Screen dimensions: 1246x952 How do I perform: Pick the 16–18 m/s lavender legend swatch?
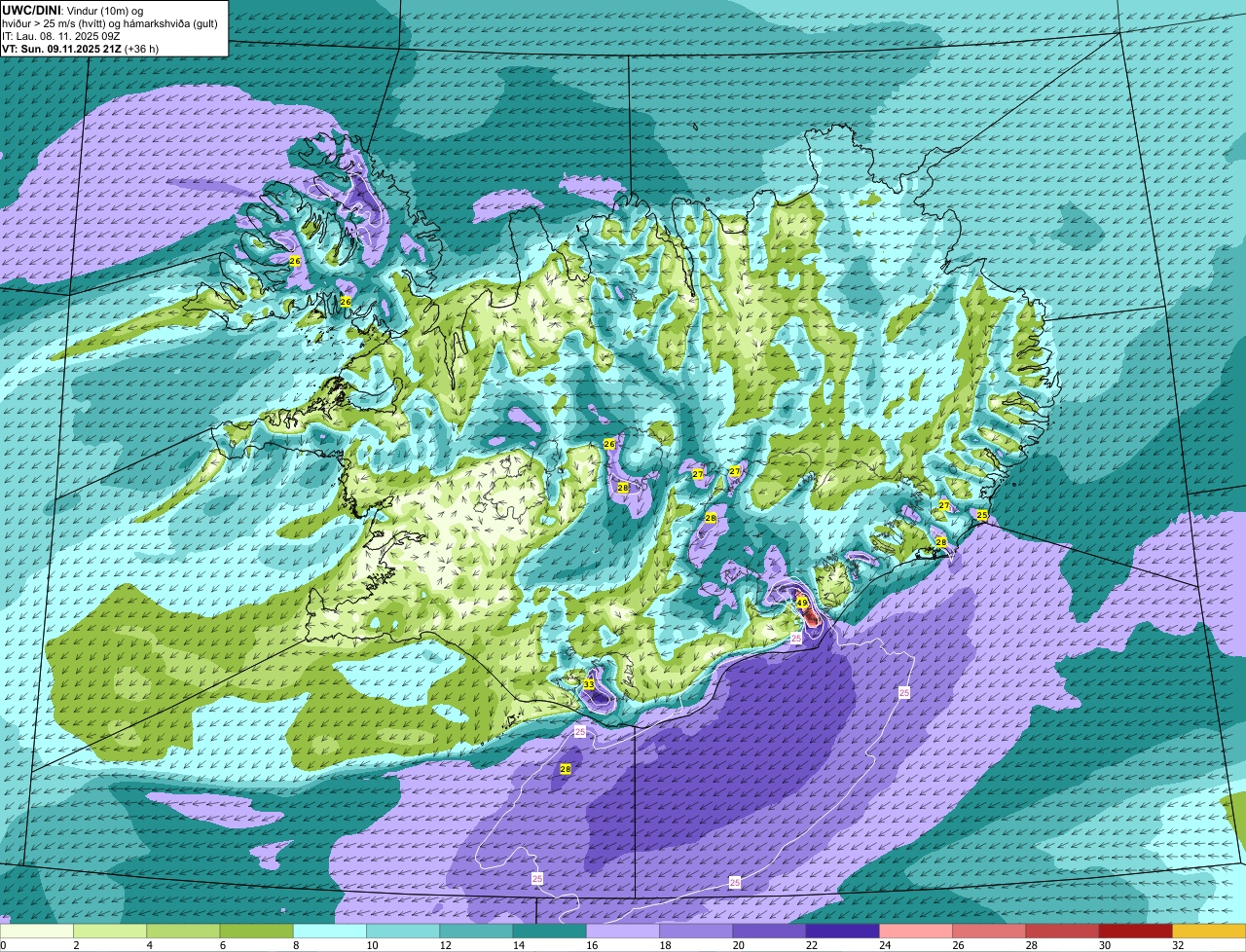pyautogui.click(x=623, y=932)
